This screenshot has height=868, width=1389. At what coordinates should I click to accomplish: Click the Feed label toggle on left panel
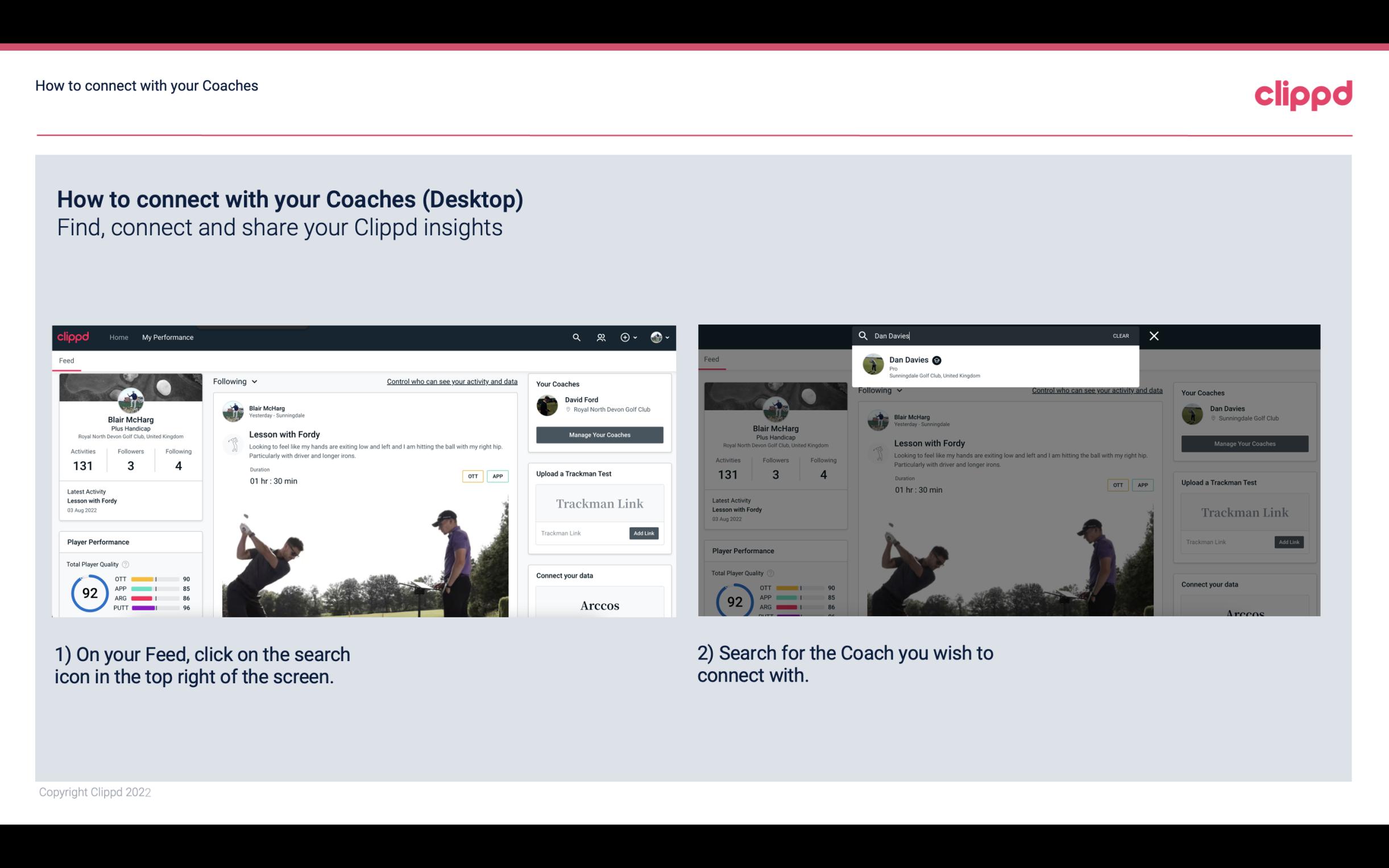coord(66,359)
